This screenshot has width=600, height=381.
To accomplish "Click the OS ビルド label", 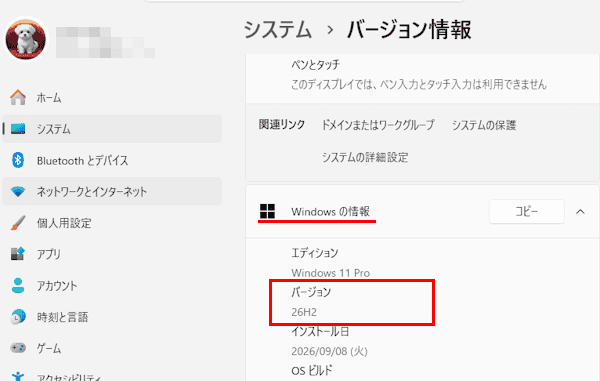I will 311,370.
